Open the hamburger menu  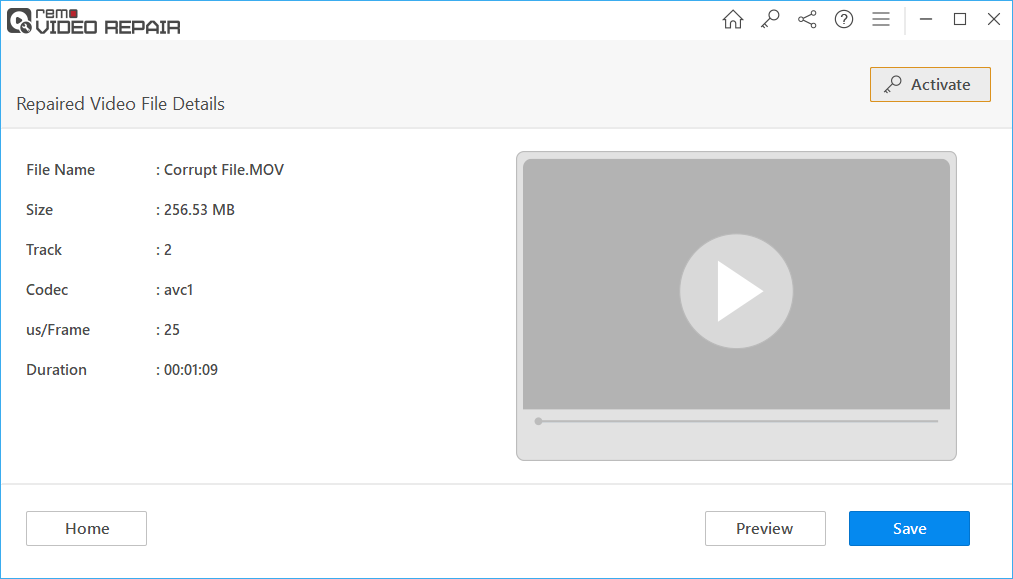click(880, 19)
